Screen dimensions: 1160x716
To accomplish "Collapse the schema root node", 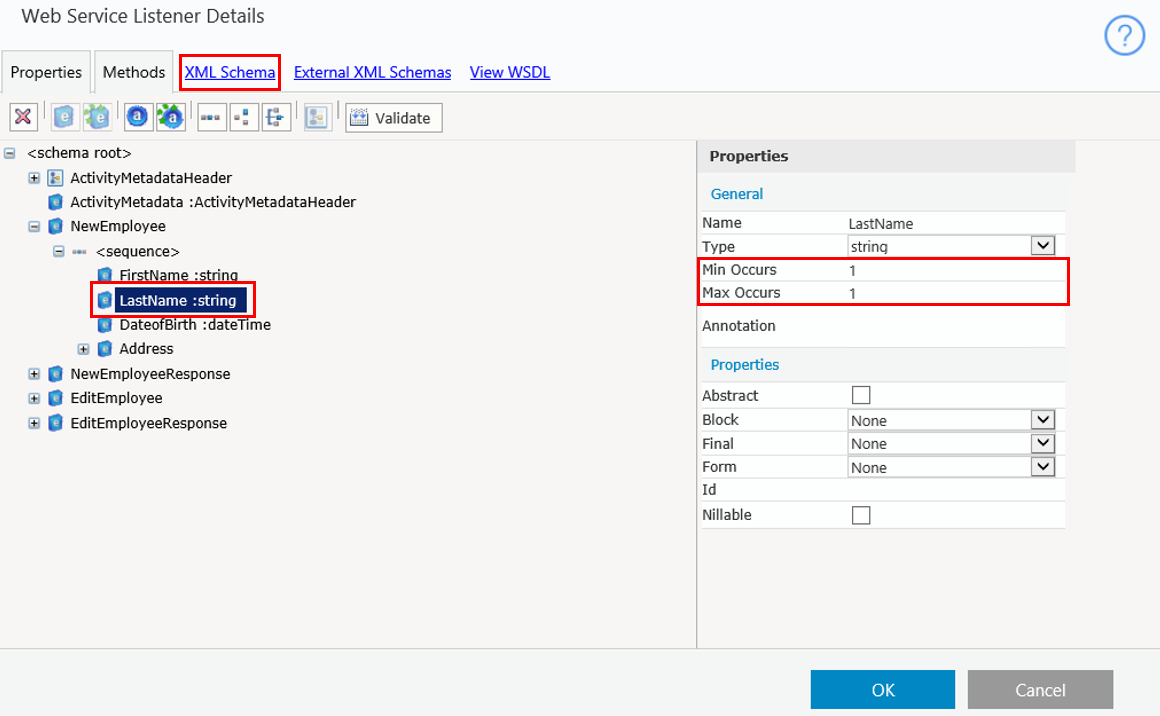I will [x=10, y=153].
